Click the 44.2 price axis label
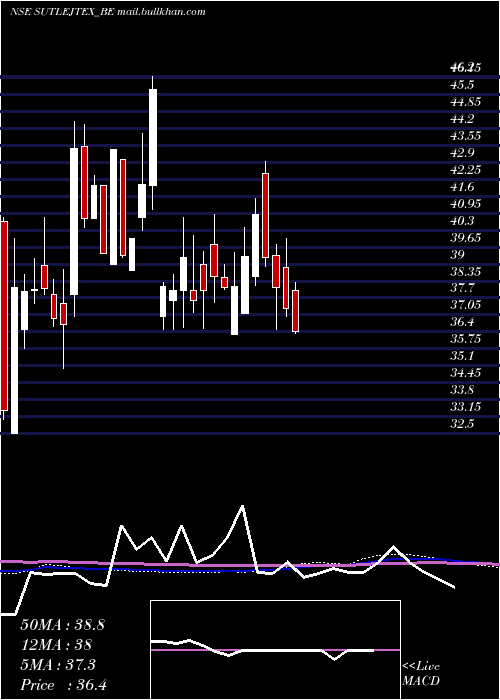The width and height of the screenshot is (500, 700). click(462, 119)
